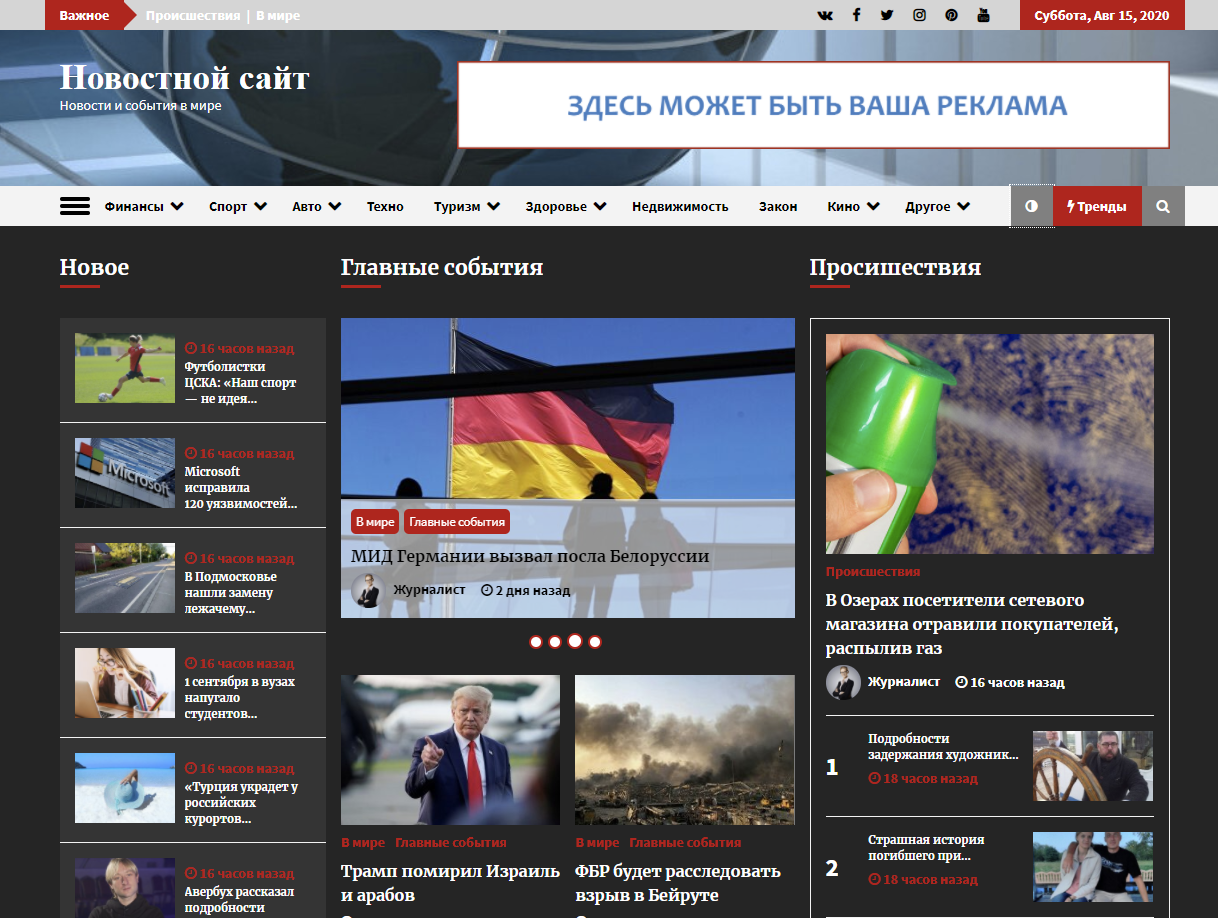This screenshot has height=918, width=1218.
Task: Click the Тренды button
Action: (x=1097, y=207)
